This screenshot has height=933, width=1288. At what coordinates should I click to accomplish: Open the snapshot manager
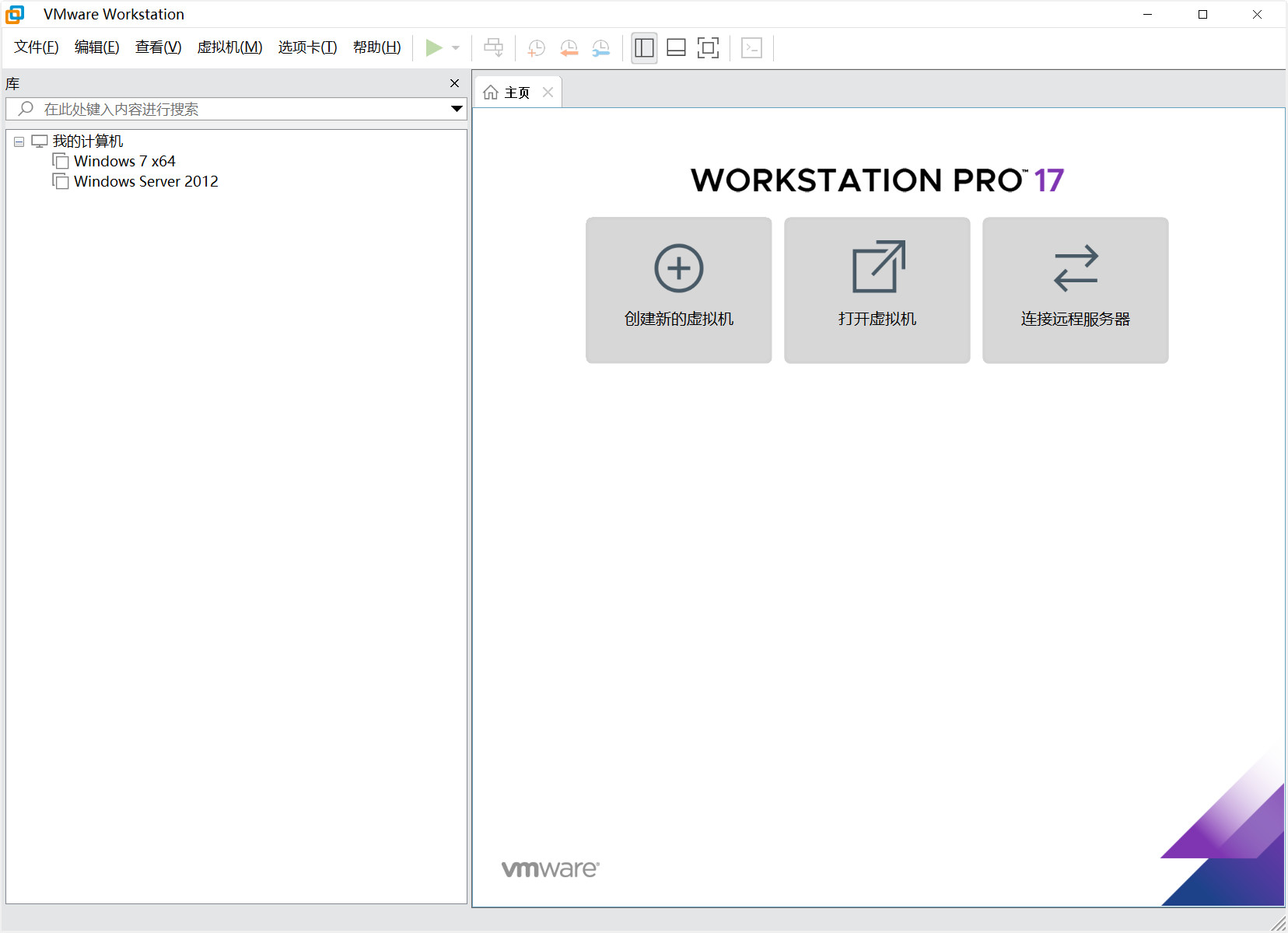(x=601, y=47)
